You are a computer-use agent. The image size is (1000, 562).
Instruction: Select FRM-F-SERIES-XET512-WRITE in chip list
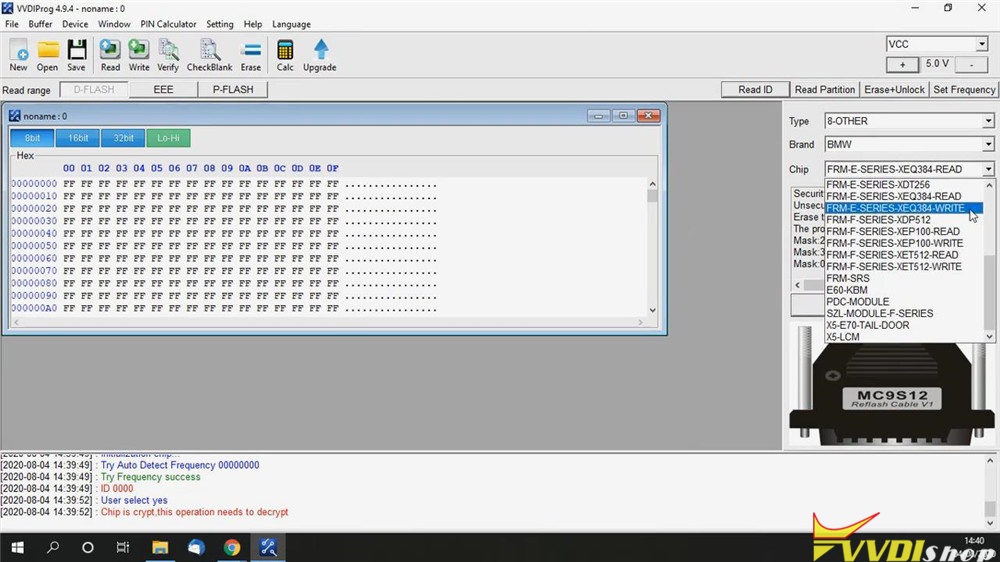pyautogui.click(x=894, y=267)
